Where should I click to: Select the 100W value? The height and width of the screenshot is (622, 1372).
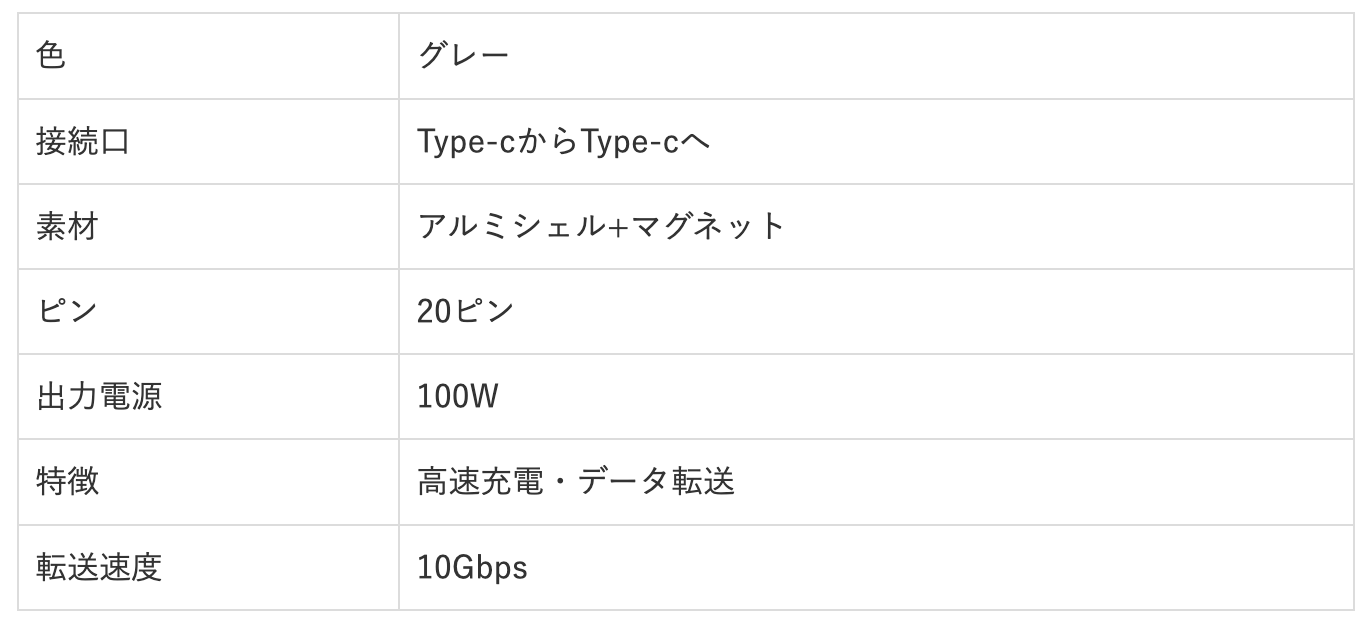(x=457, y=397)
